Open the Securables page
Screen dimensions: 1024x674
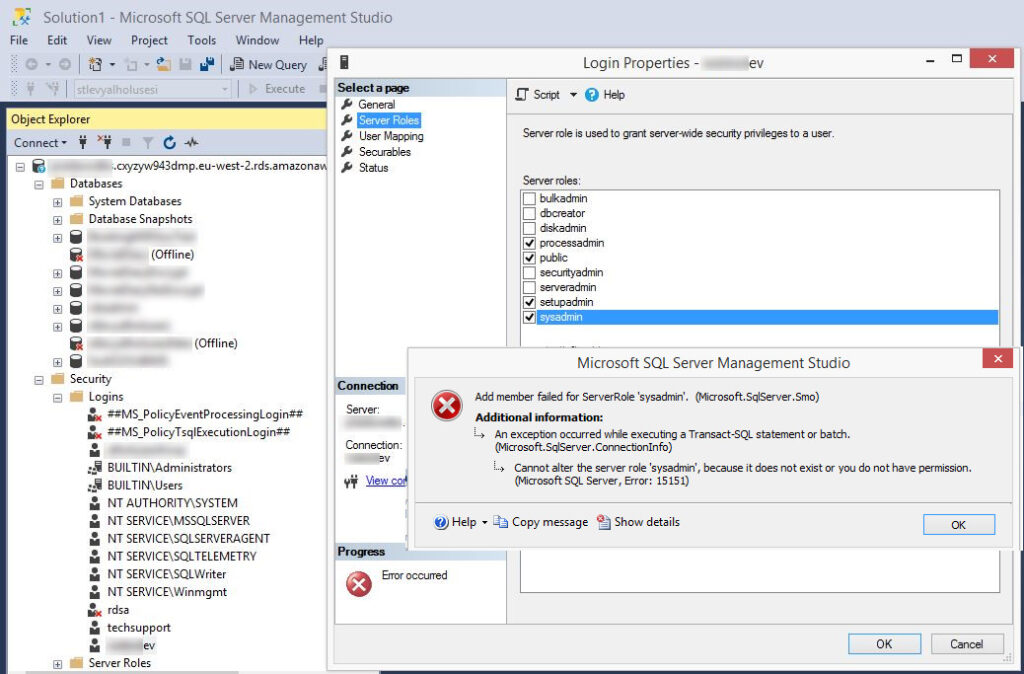point(385,152)
